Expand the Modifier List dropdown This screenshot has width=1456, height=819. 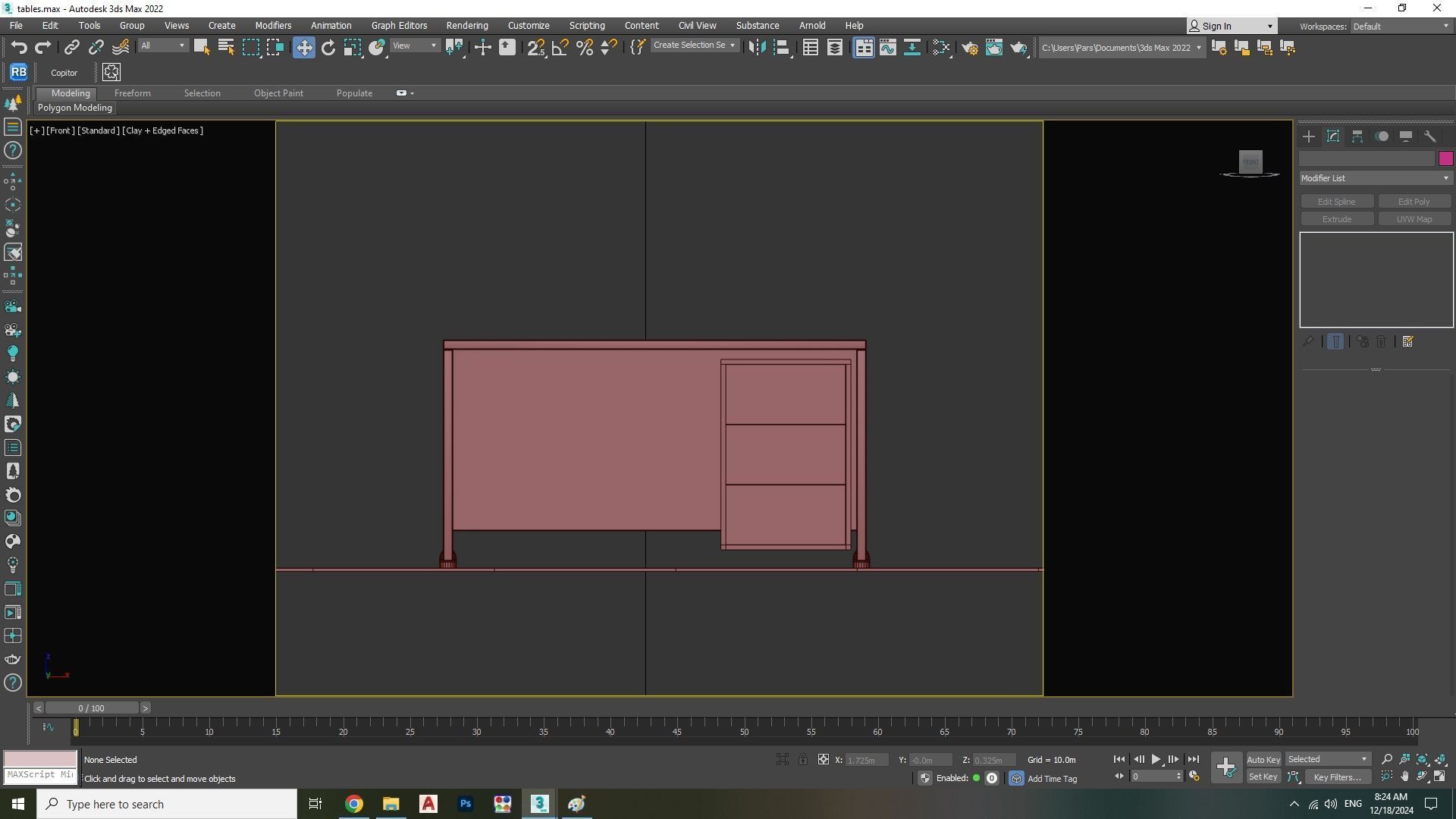pyautogui.click(x=1375, y=178)
